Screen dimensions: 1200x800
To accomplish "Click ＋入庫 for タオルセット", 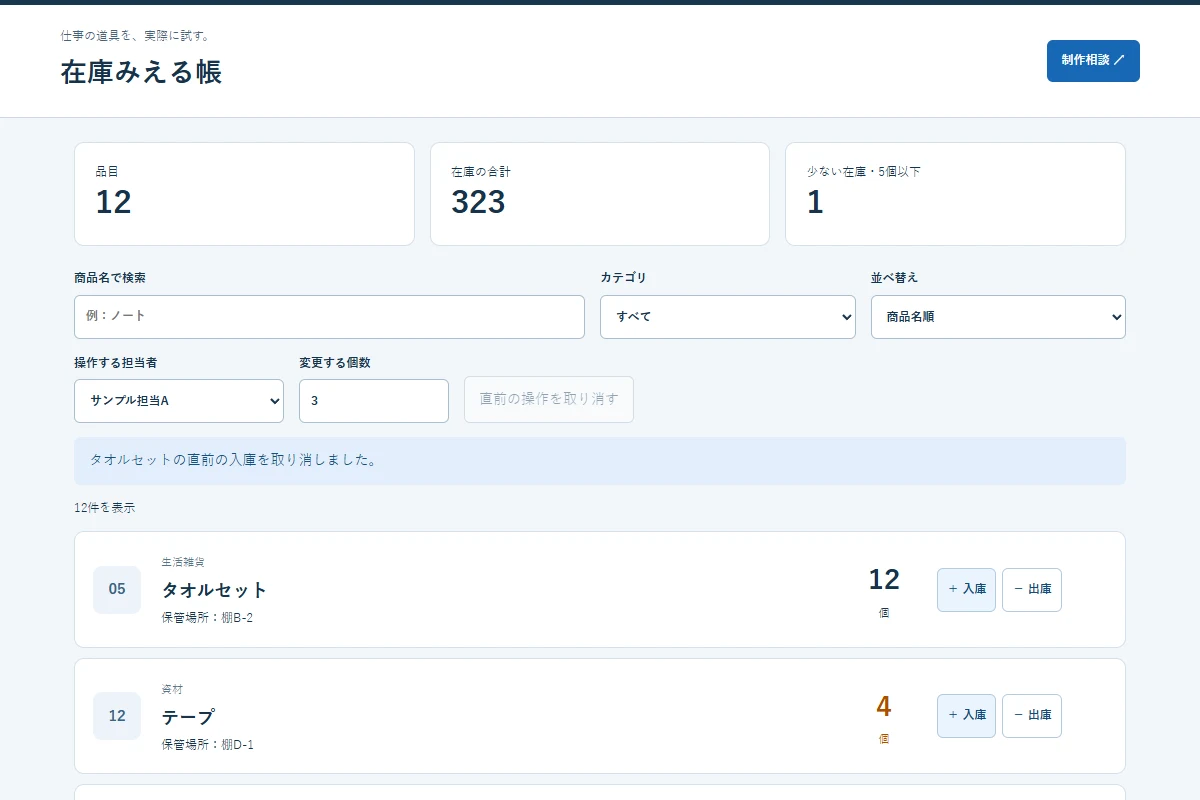I will pos(966,589).
